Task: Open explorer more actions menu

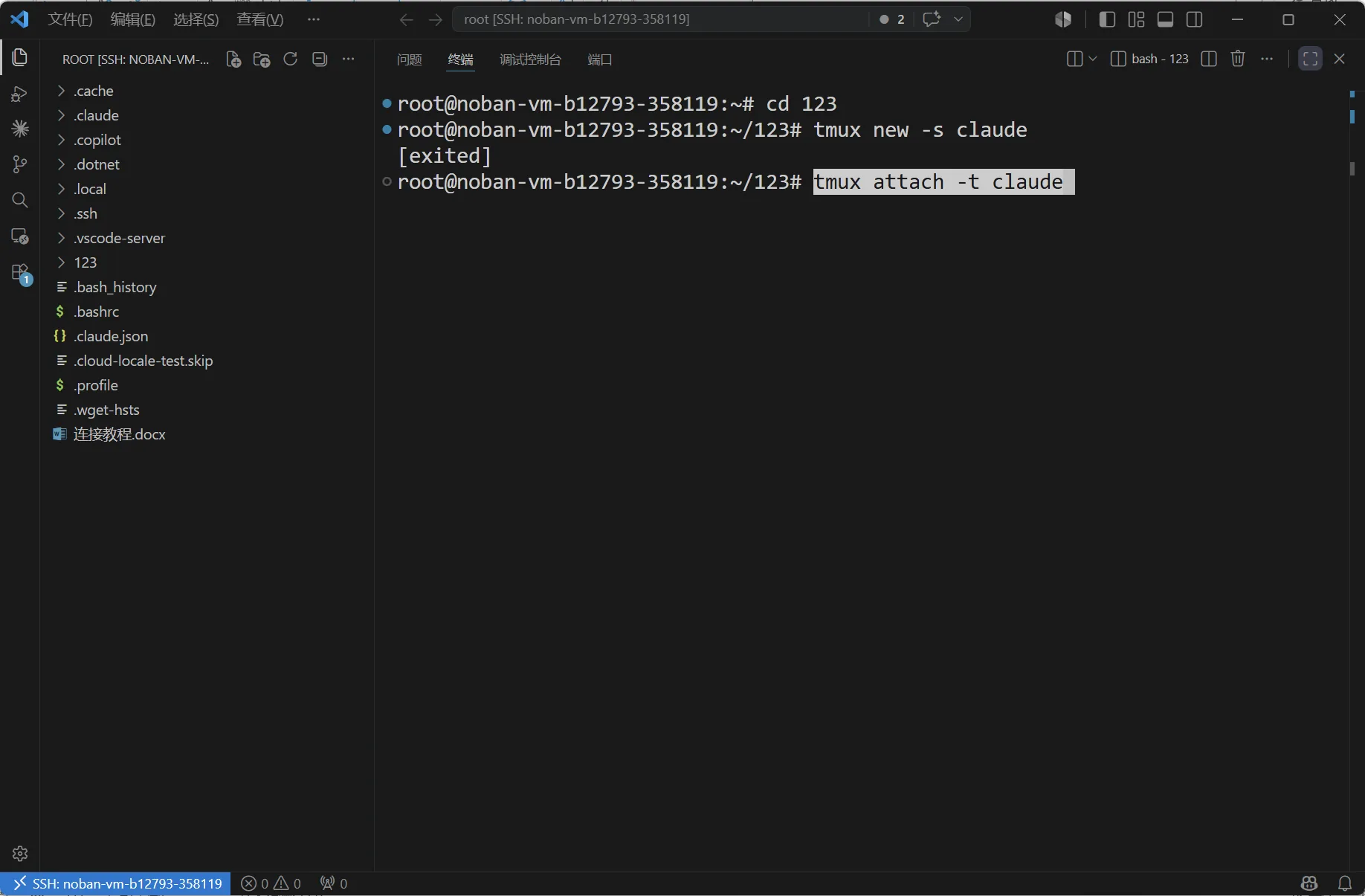Action: tap(348, 59)
